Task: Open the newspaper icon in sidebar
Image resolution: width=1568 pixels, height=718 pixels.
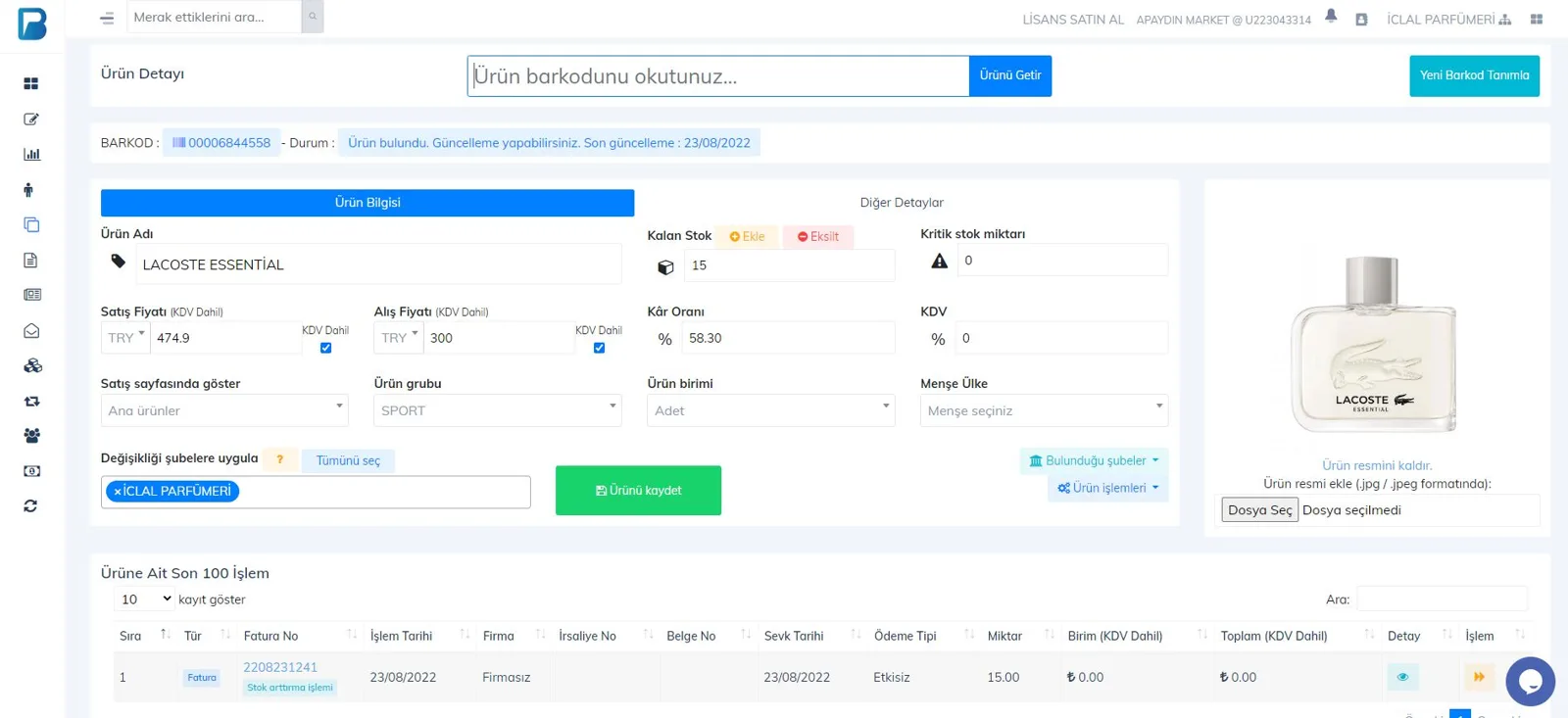Action: [x=31, y=295]
